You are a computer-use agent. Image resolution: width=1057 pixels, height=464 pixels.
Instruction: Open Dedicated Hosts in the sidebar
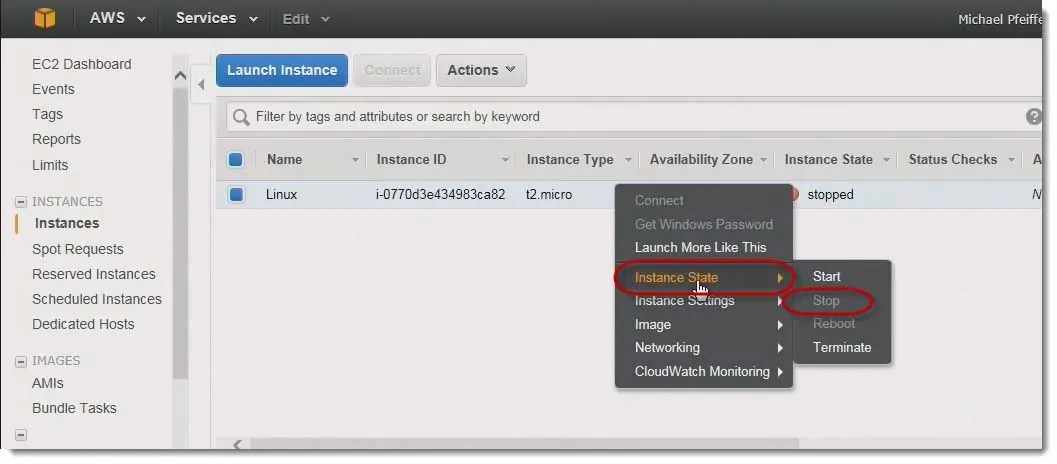click(83, 324)
